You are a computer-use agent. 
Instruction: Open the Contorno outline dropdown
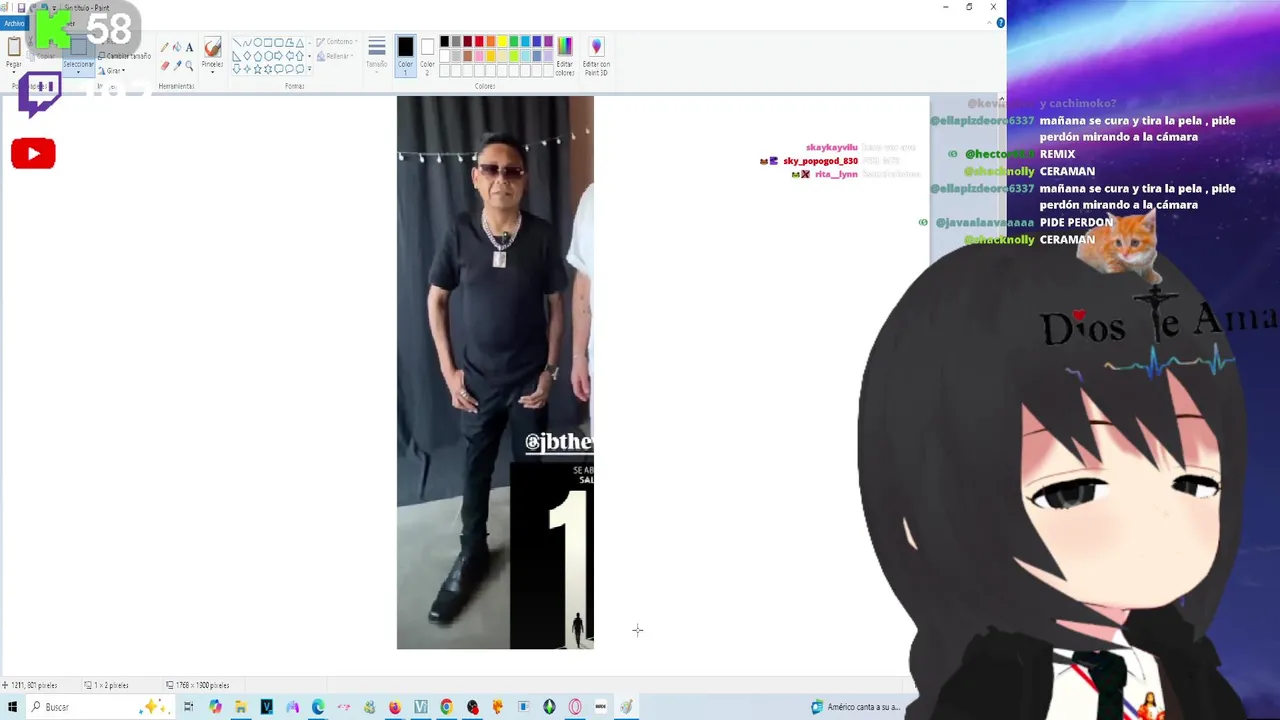(x=335, y=42)
